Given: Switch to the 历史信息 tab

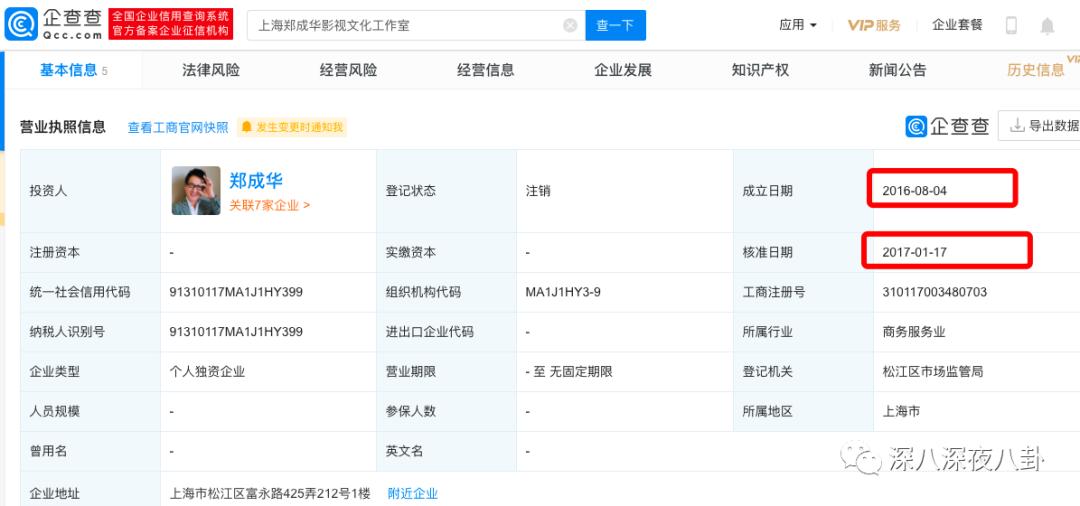Looking at the screenshot, I should pos(1035,70).
